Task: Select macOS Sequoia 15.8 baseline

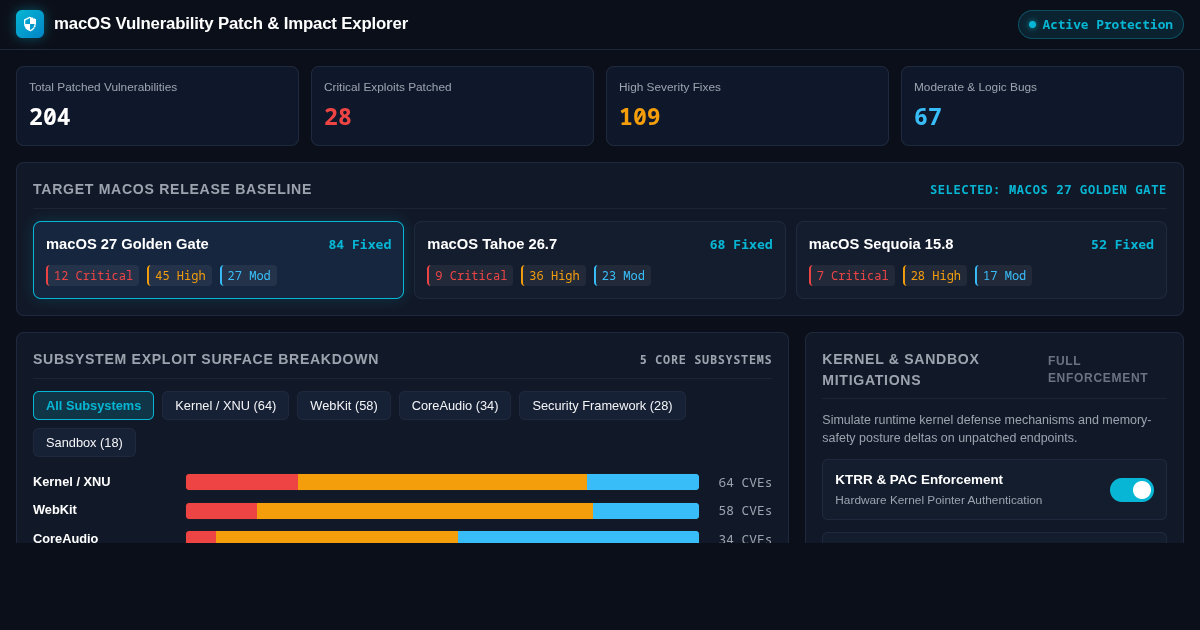Action: click(981, 260)
